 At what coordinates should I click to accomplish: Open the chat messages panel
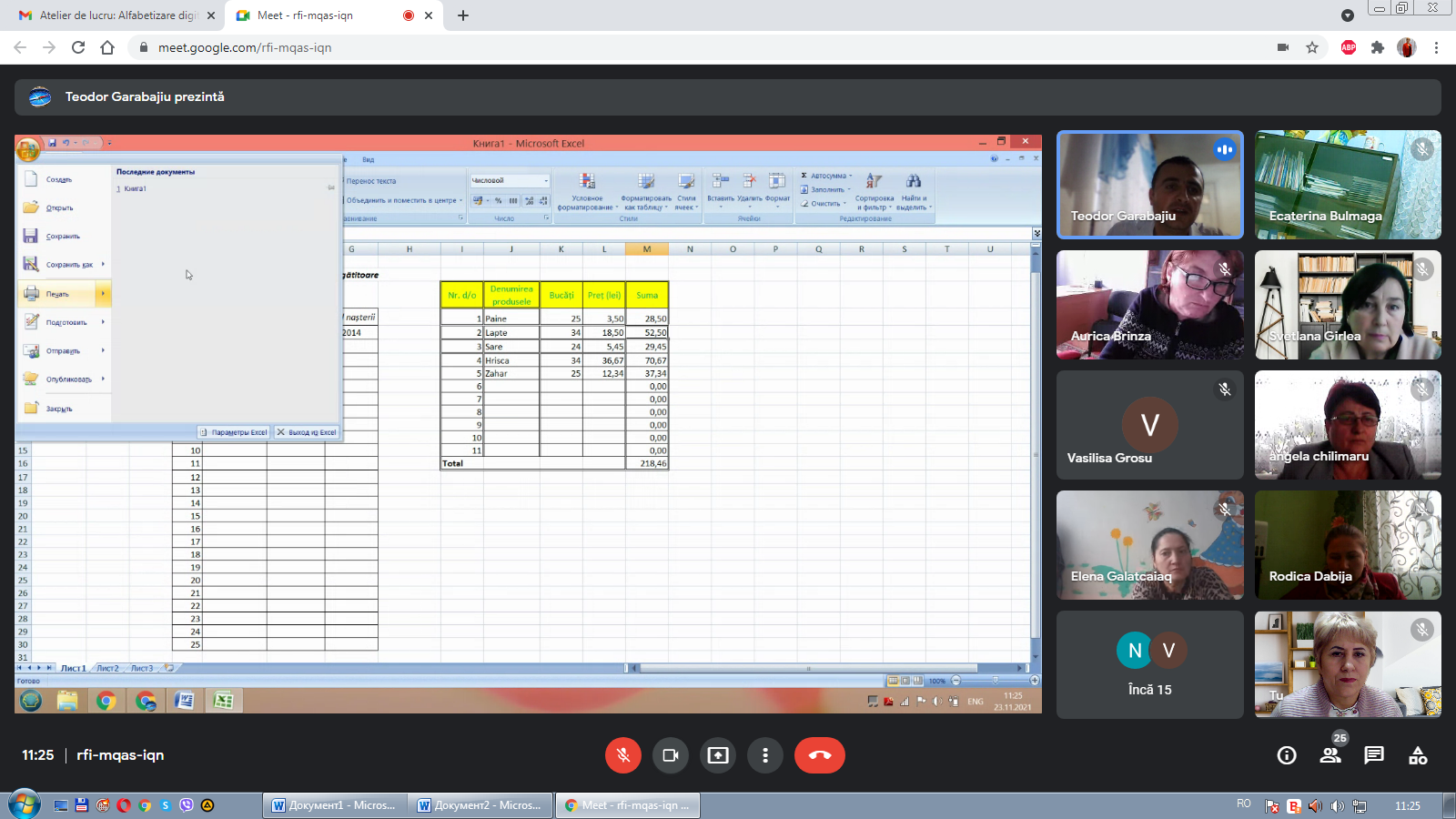pos(1374,755)
